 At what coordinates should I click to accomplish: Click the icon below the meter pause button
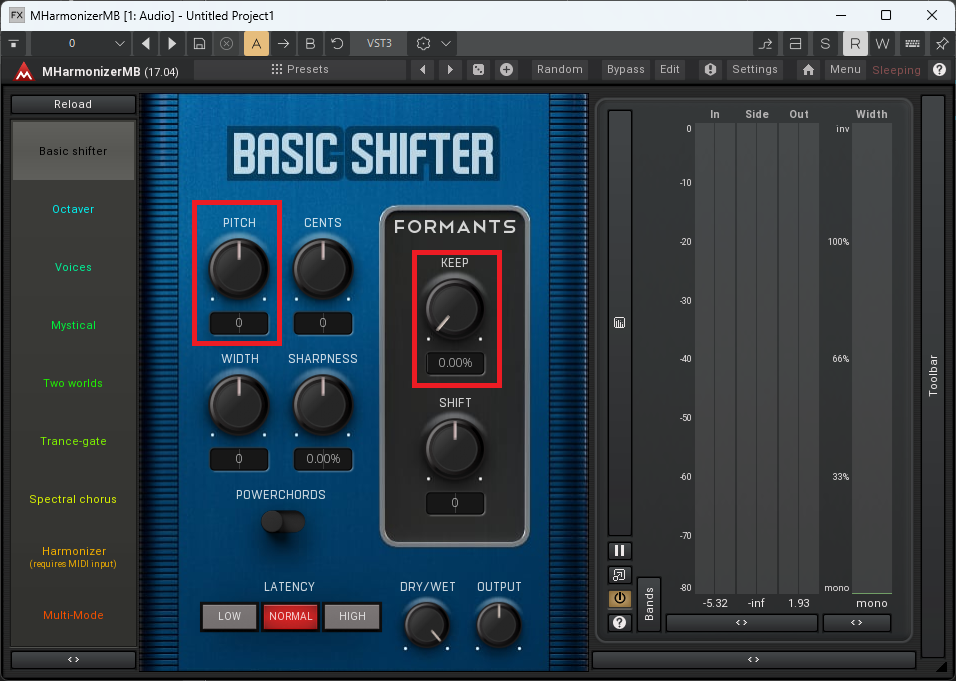point(619,574)
